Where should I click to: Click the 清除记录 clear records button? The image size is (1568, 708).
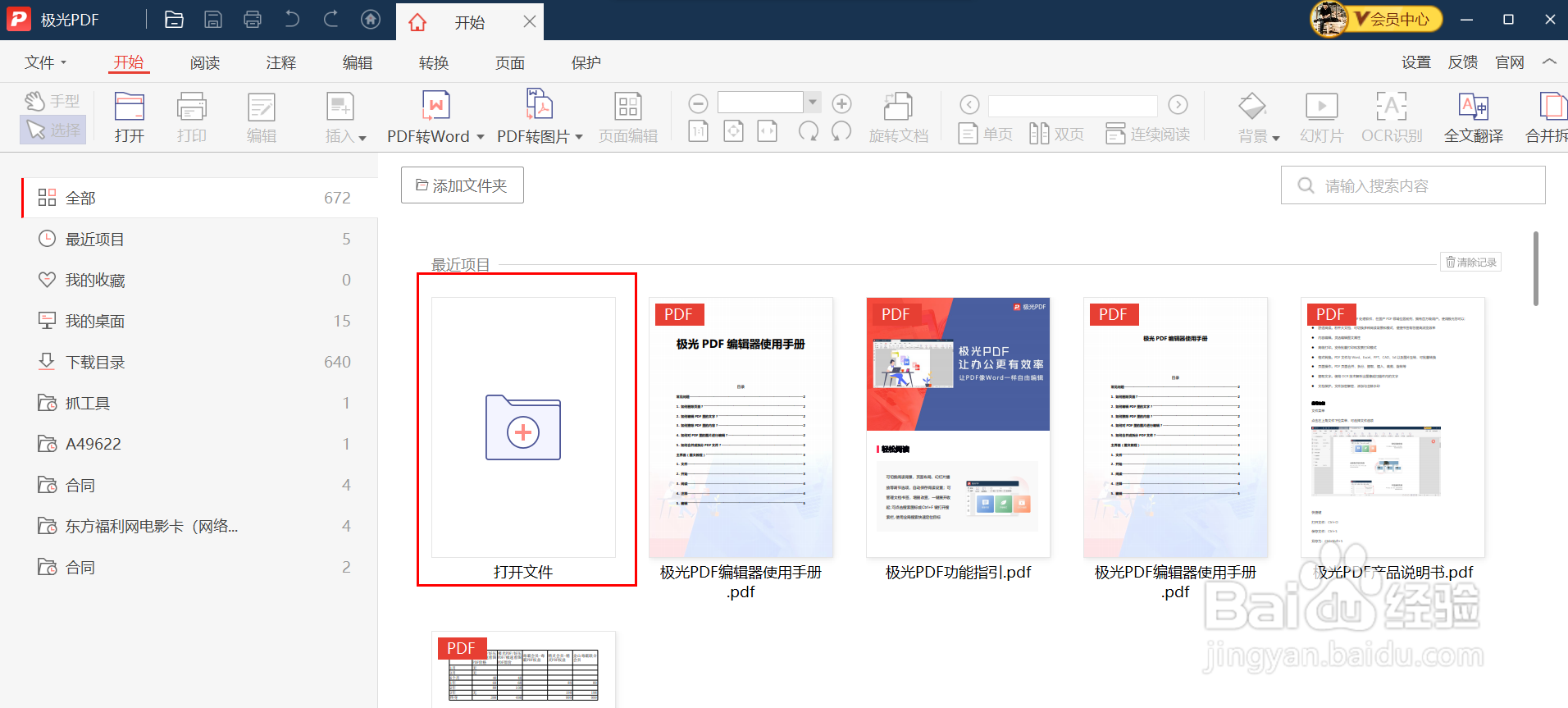click(1471, 262)
